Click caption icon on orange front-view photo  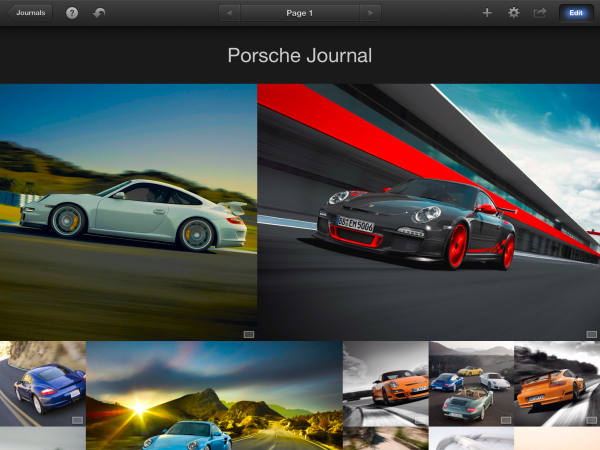pos(421,421)
